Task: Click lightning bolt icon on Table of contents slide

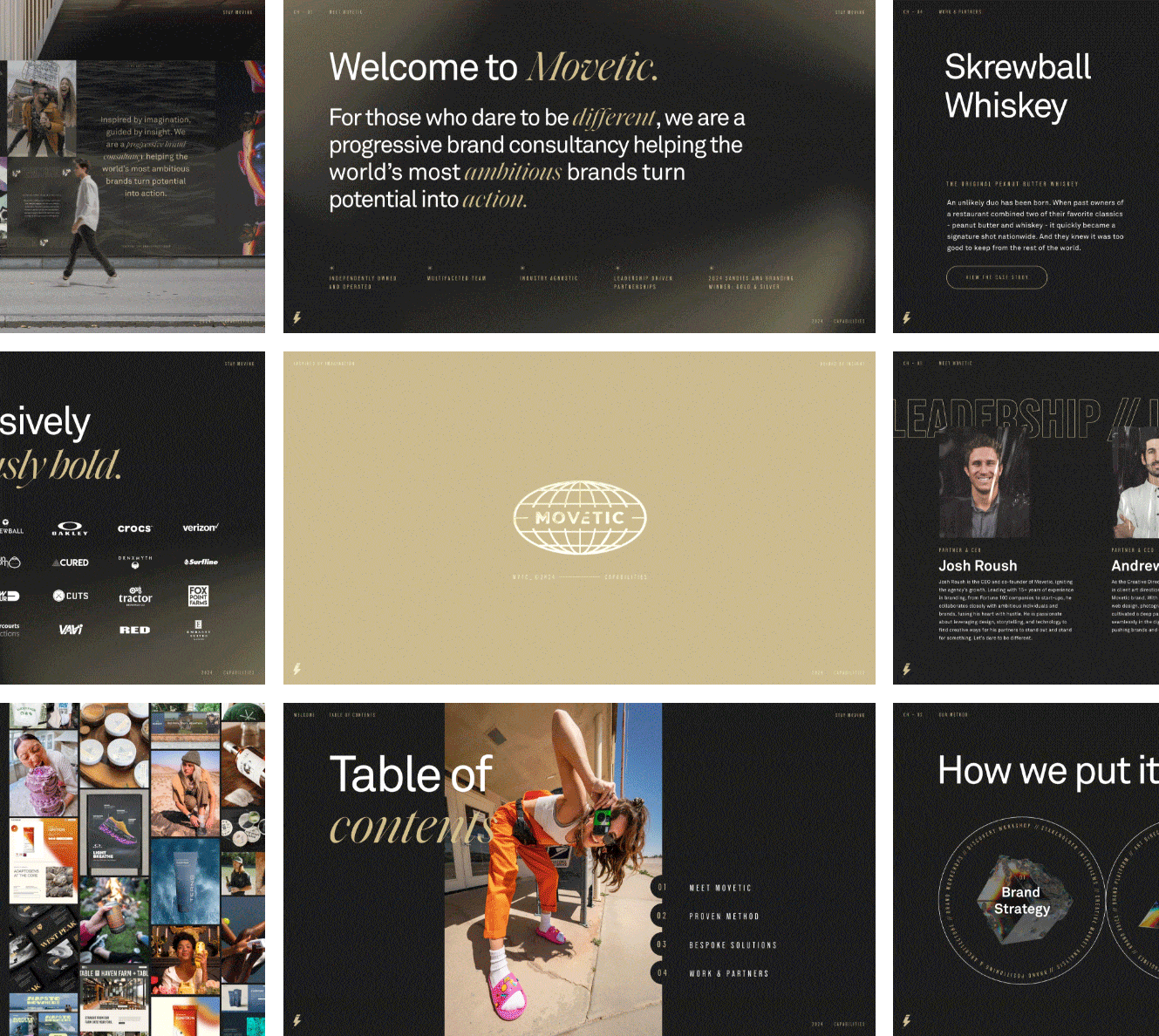Action: click(297, 1020)
